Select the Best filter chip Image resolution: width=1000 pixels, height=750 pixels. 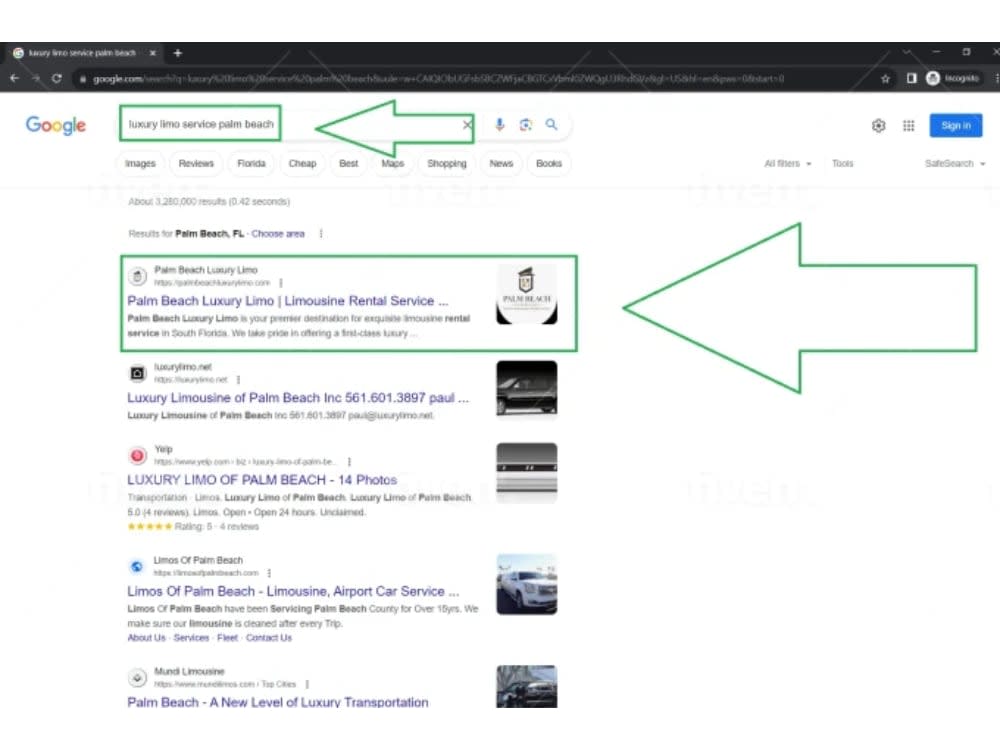point(348,163)
